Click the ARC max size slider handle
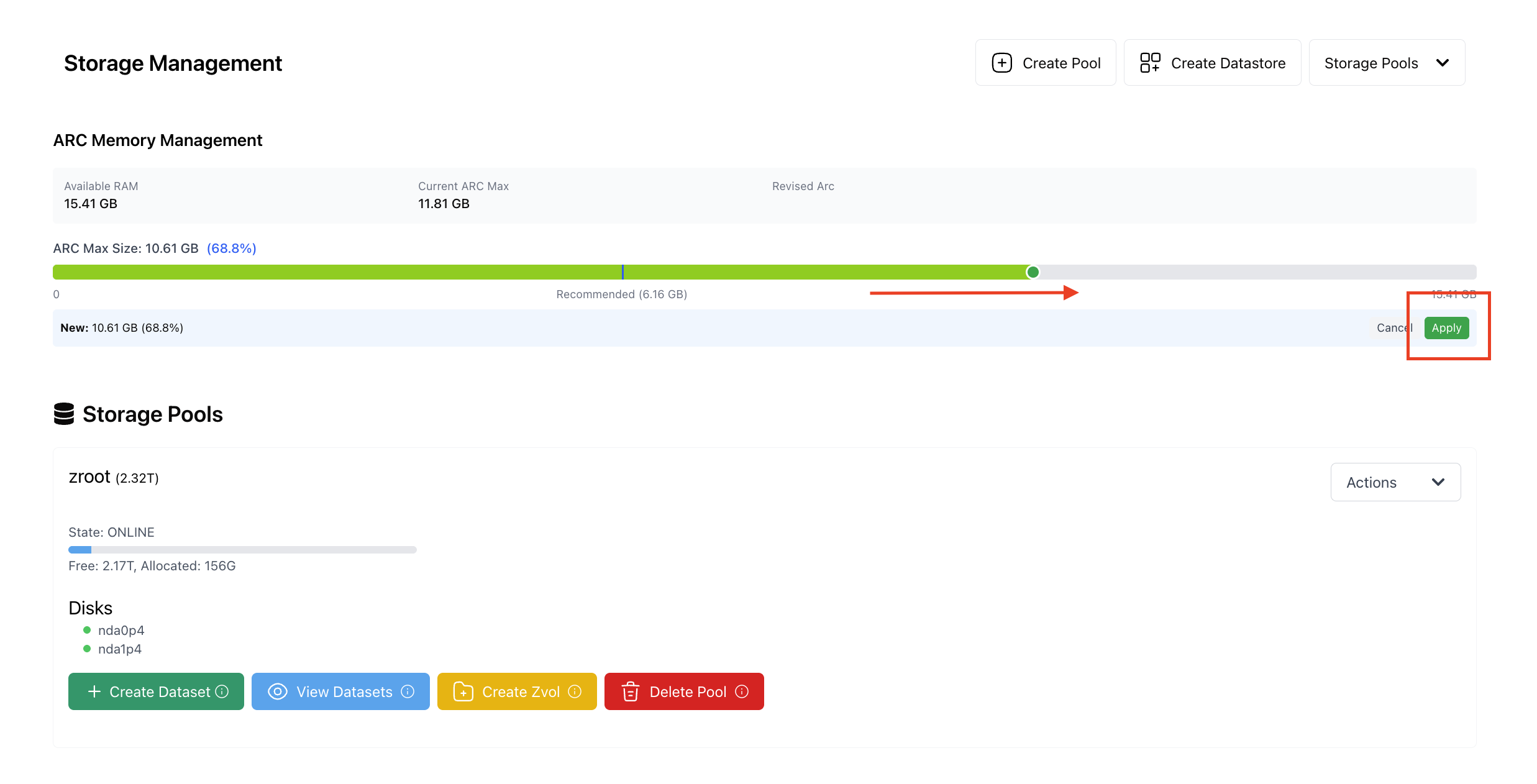The height and width of the screenshot is (784, 1537). pyautogui.click(x=1033, y=272)
